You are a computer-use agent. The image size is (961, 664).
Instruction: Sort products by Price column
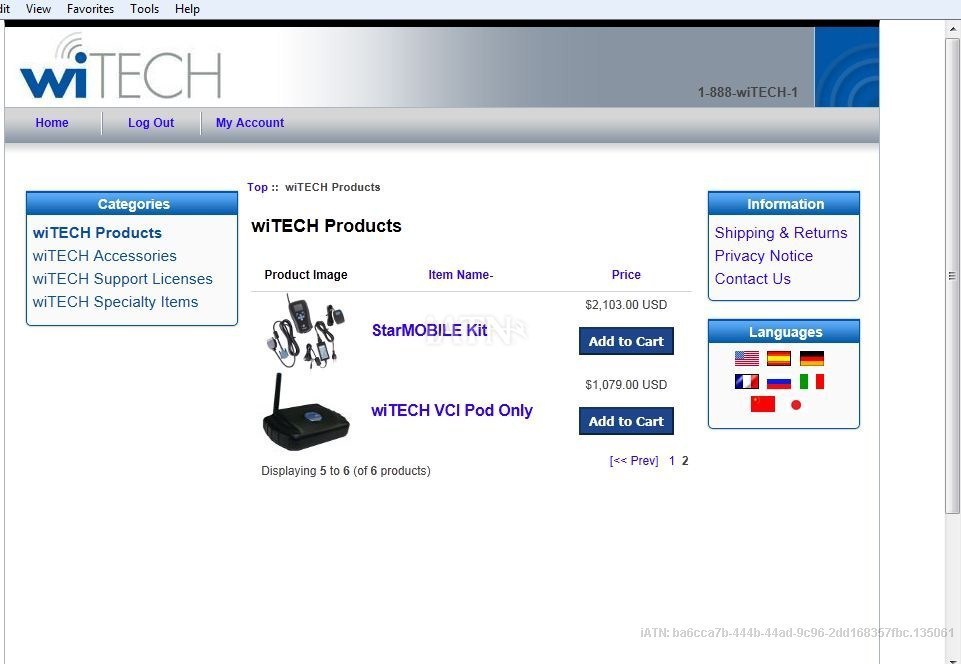point(626,275)
